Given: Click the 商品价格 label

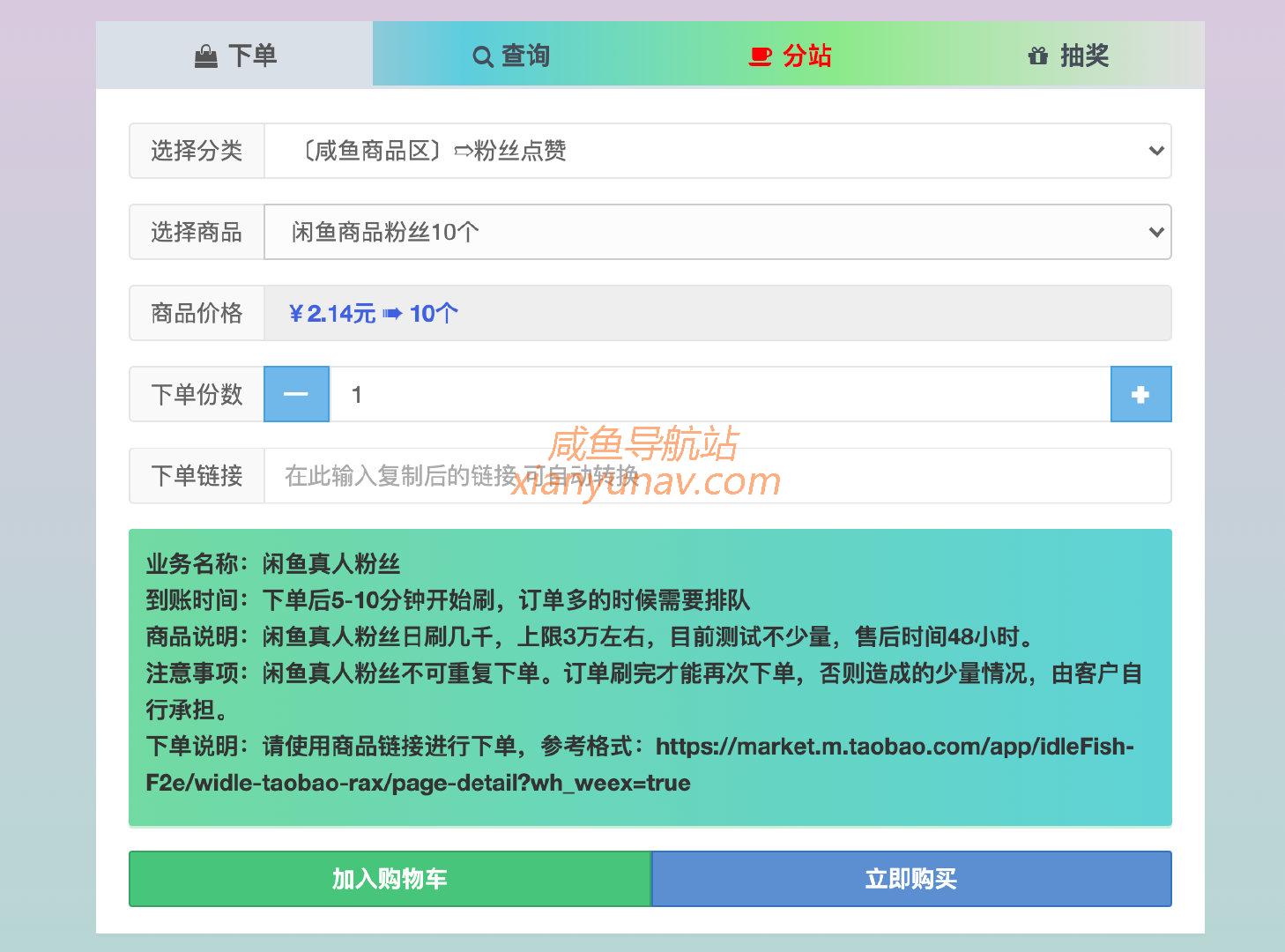Looking at the screenshot, I should [197, 313].
